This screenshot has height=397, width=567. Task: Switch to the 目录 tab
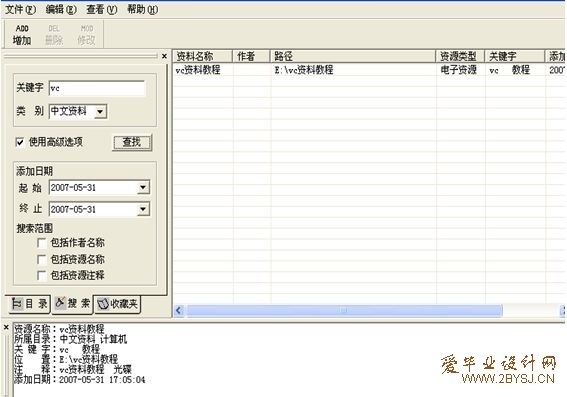pyautogui.click(x=29, y=304)
